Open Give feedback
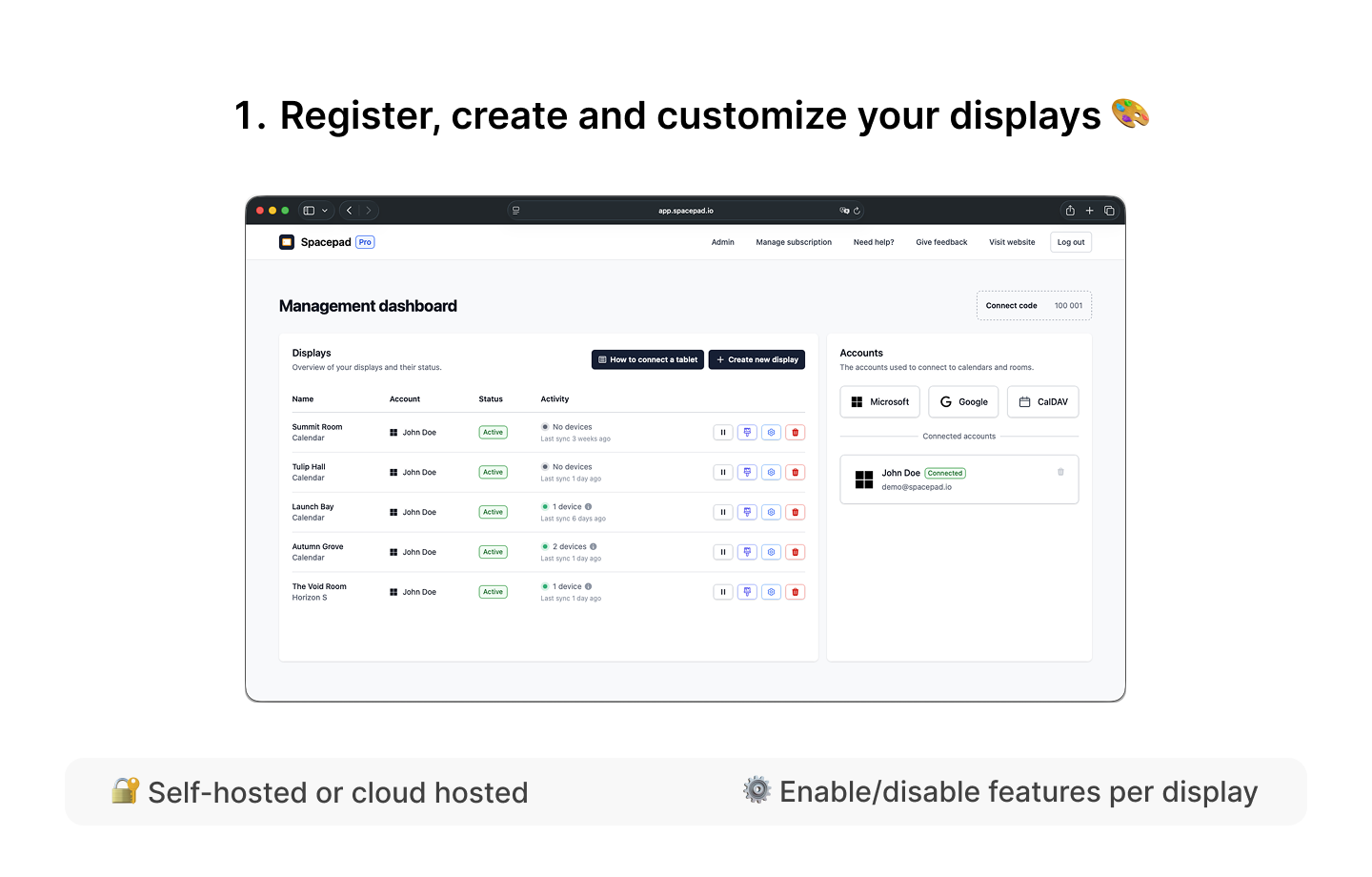1372x877 pixels. pyautogui.click(x=941, y=242)
